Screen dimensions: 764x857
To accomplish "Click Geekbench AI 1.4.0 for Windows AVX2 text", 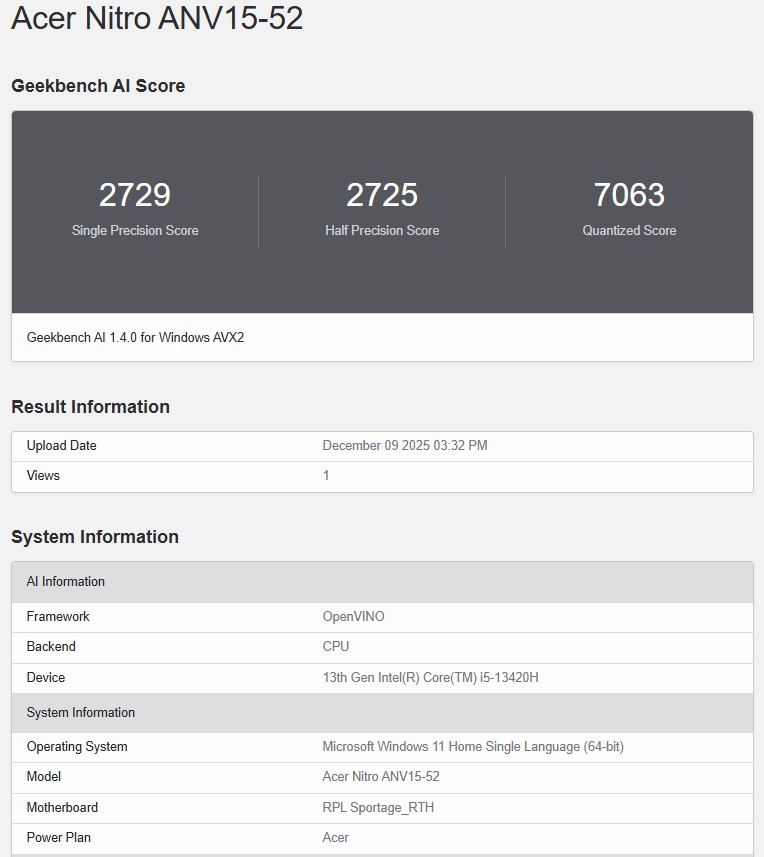I will pyautogui.click(x=135, y=337).
